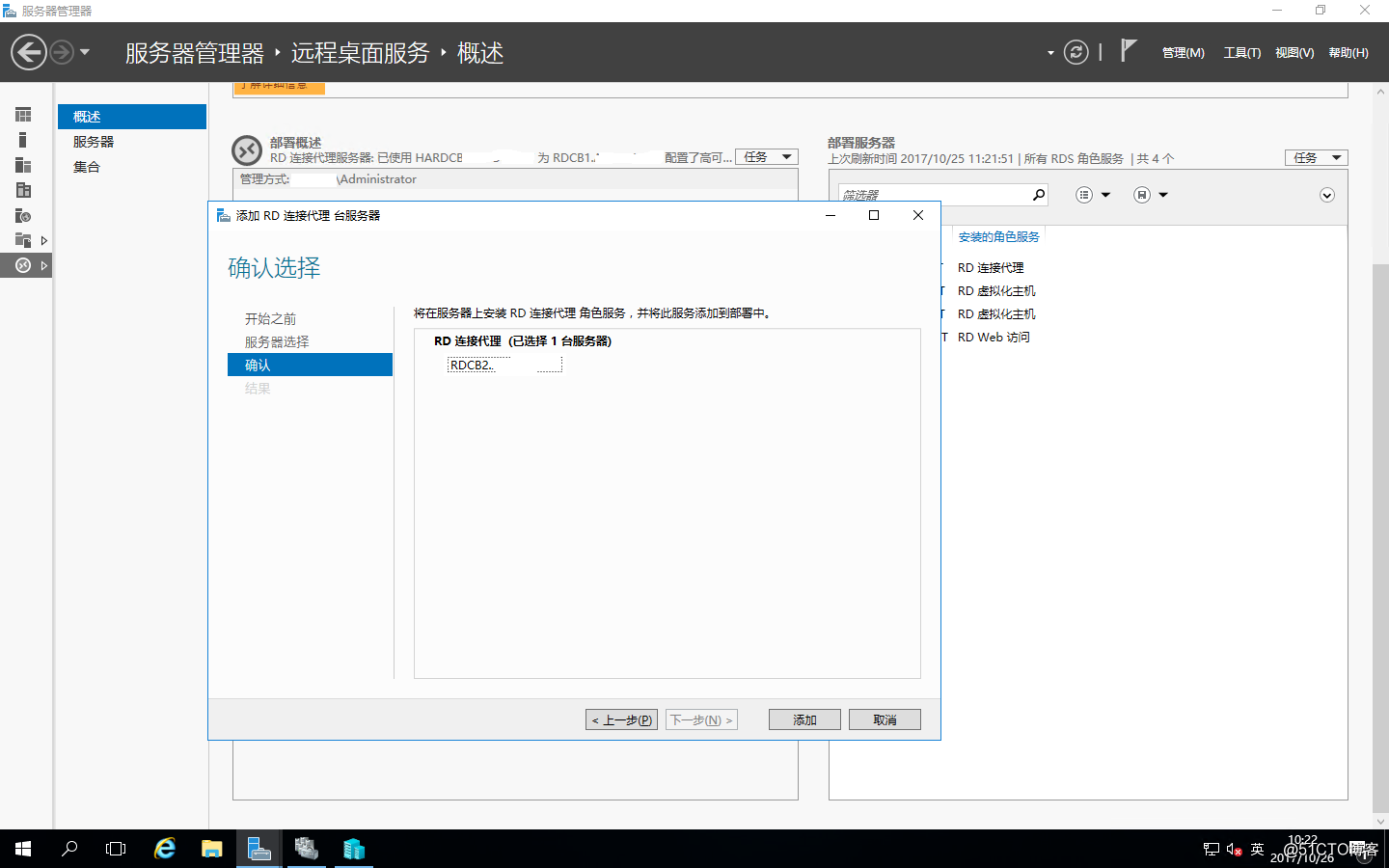Click the 上一步(P) button
The height and width of the screenshot is (868, 1389).
621,719
